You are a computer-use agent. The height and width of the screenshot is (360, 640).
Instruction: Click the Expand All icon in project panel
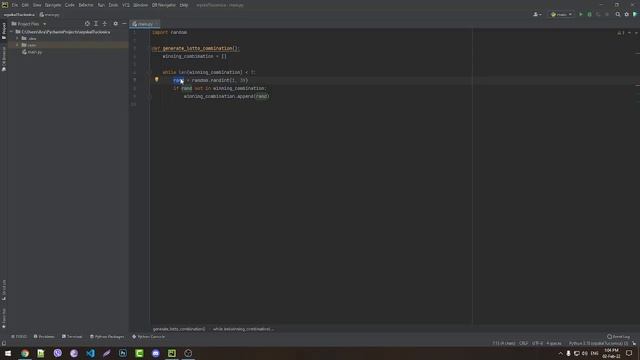[x=96, y=24]
